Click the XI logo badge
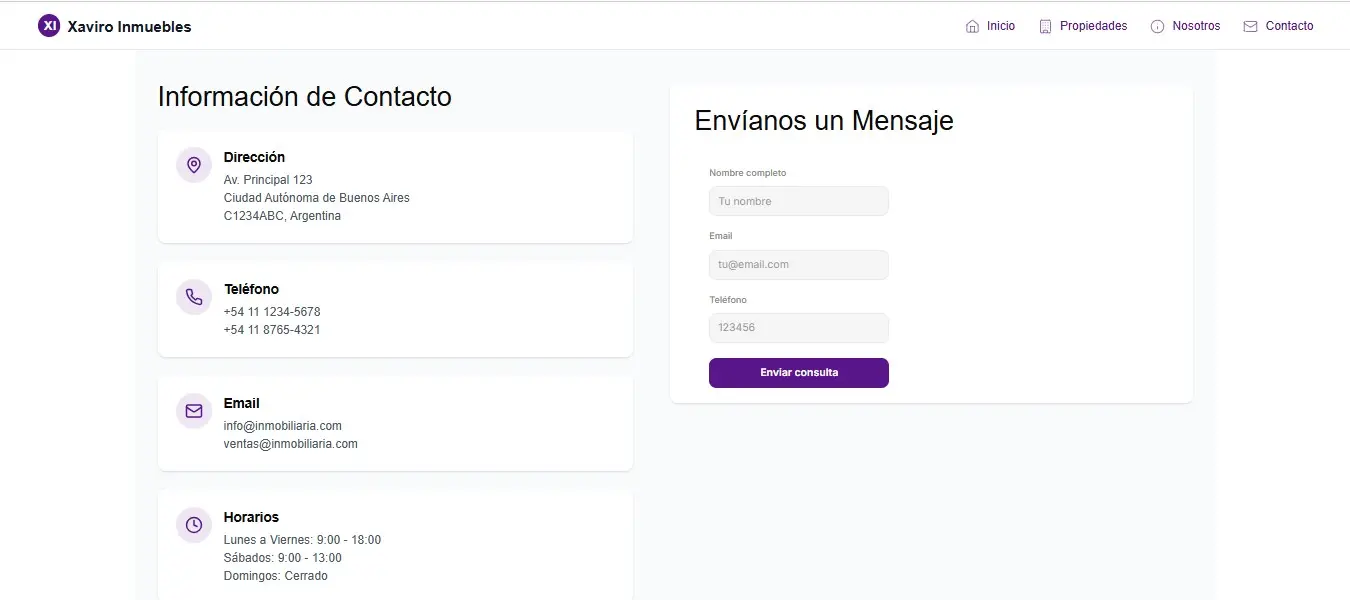1350x600 pixels. coord(49,26)
